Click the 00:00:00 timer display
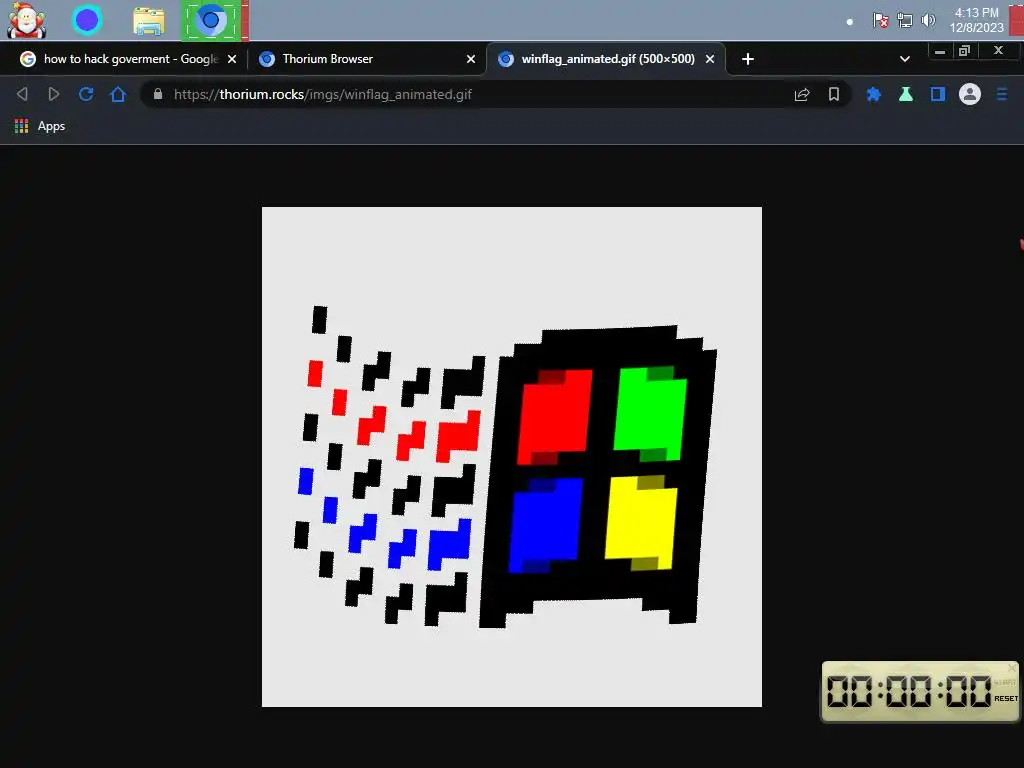 [908, 692]
